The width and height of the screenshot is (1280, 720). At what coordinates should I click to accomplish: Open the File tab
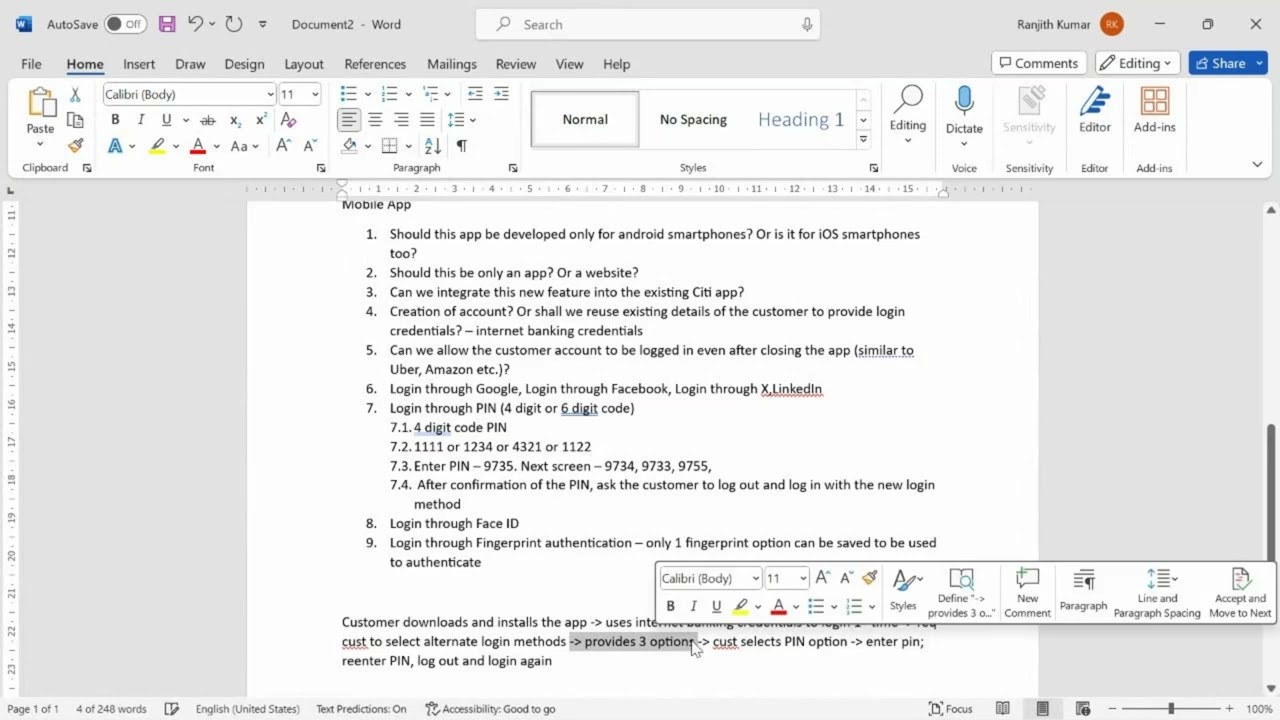[31, 64]
